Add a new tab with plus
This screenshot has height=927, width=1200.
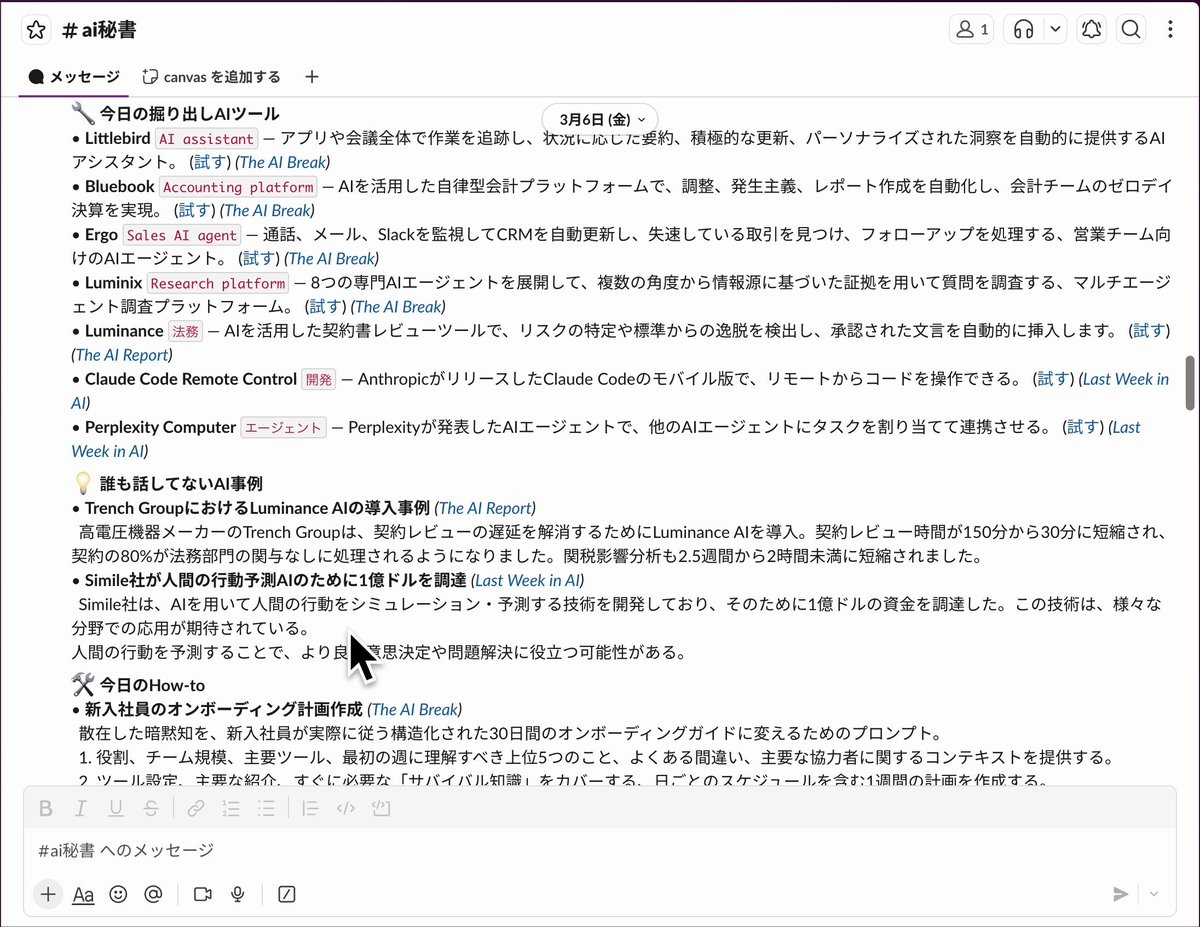tap(312, 77)
